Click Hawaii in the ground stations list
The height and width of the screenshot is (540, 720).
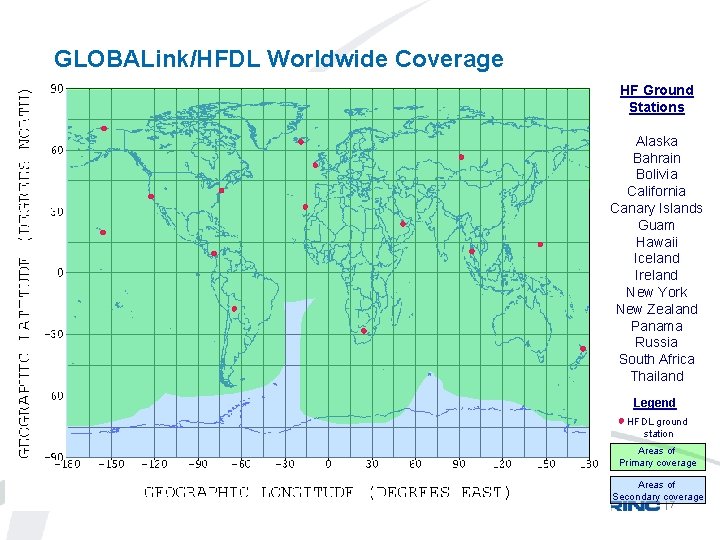657,242
